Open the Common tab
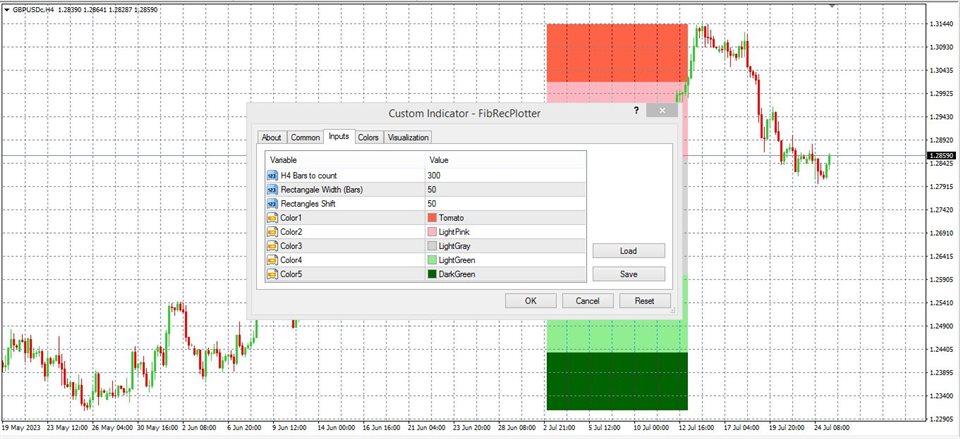960x439 pixels. pos(305,138)
